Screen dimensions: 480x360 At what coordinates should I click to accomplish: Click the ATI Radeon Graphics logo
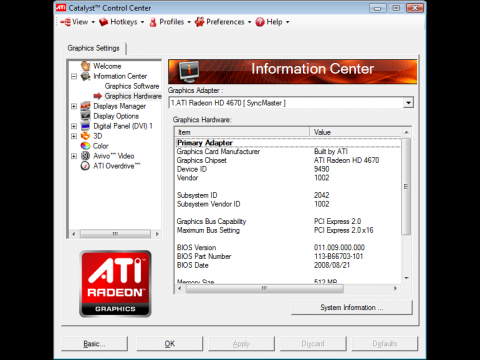(x=115, y=284)
